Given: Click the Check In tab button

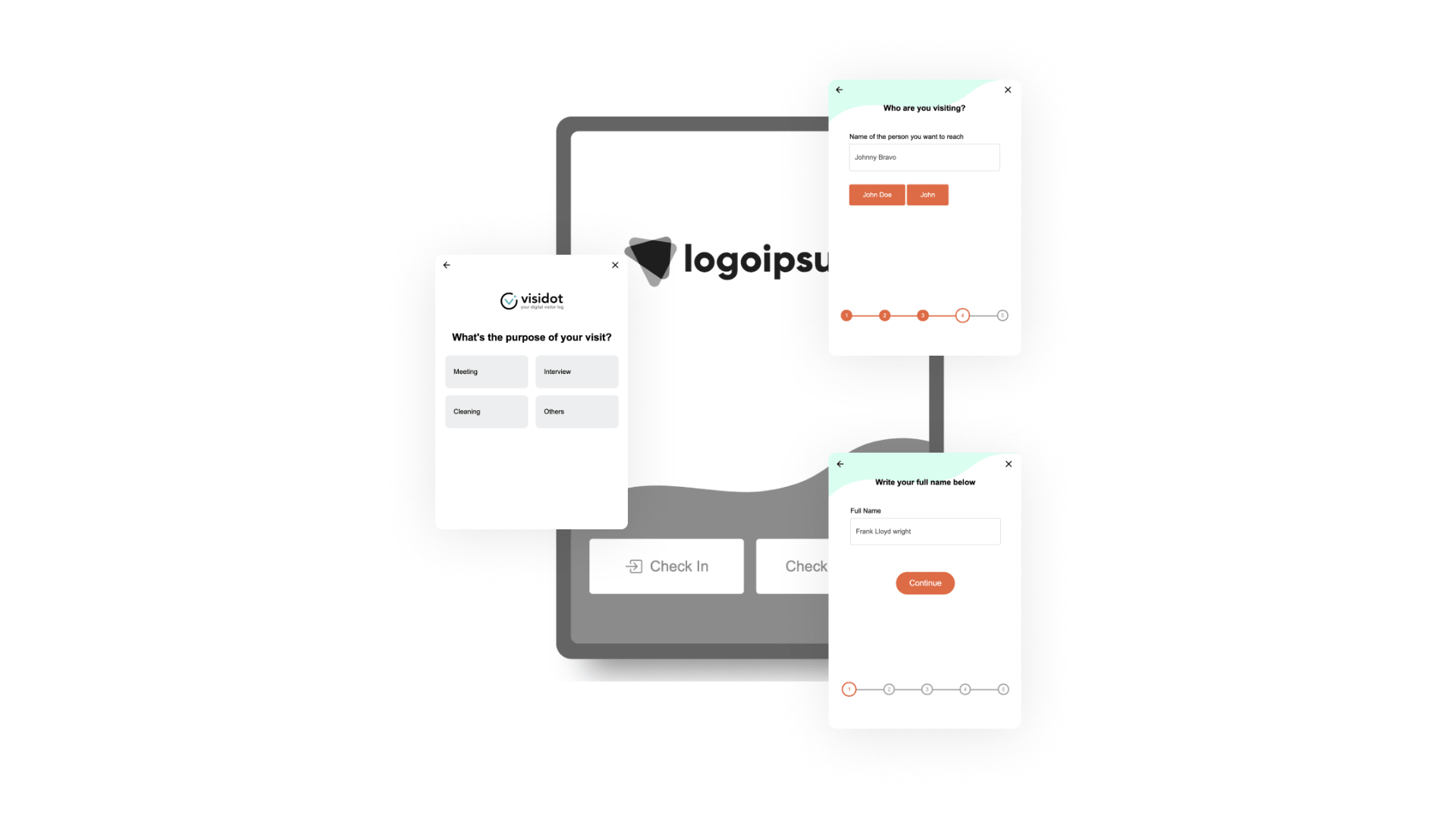Looking at the screenshot, I should coord(666,565).
